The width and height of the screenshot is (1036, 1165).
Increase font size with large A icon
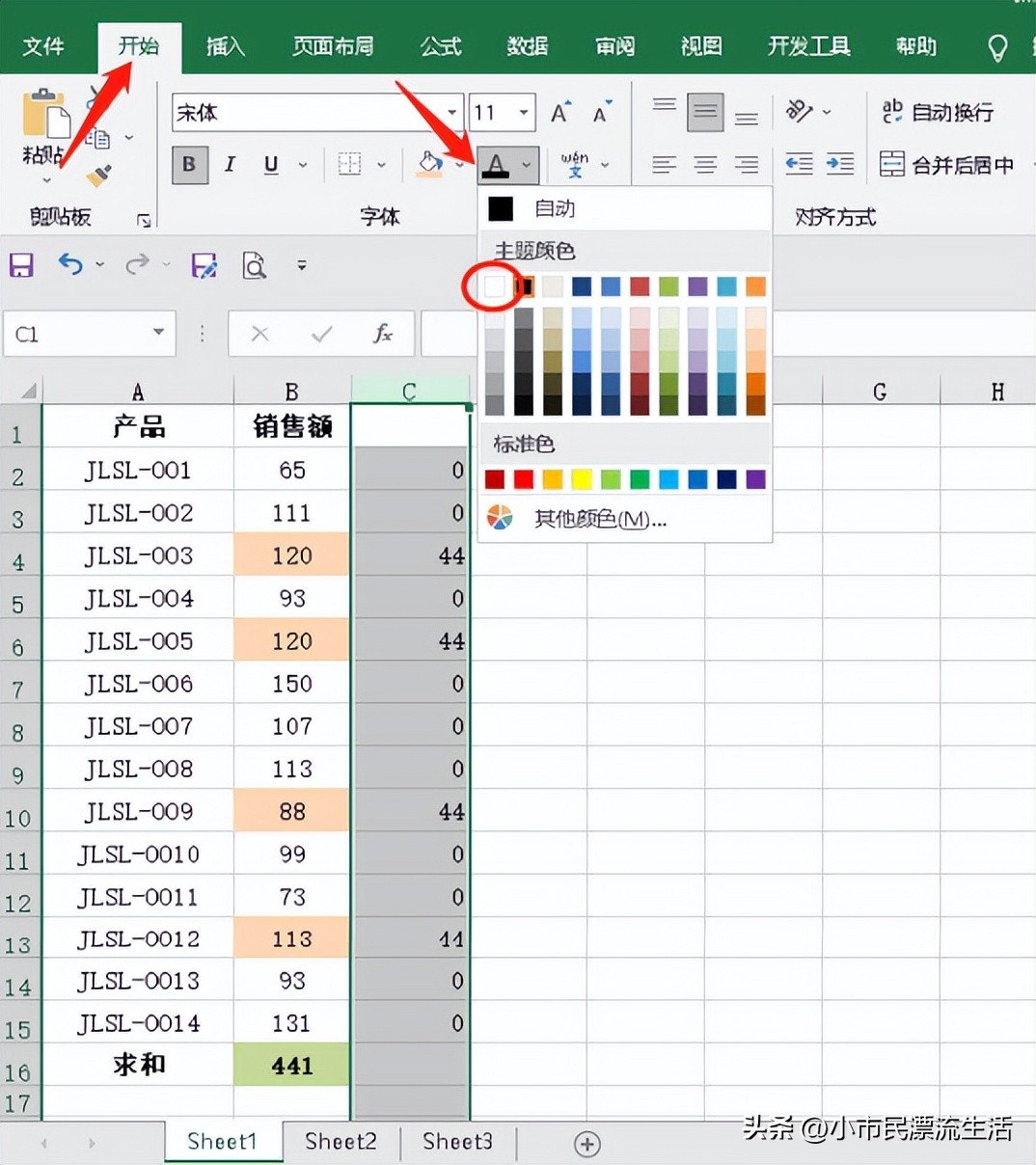(560, 113)
